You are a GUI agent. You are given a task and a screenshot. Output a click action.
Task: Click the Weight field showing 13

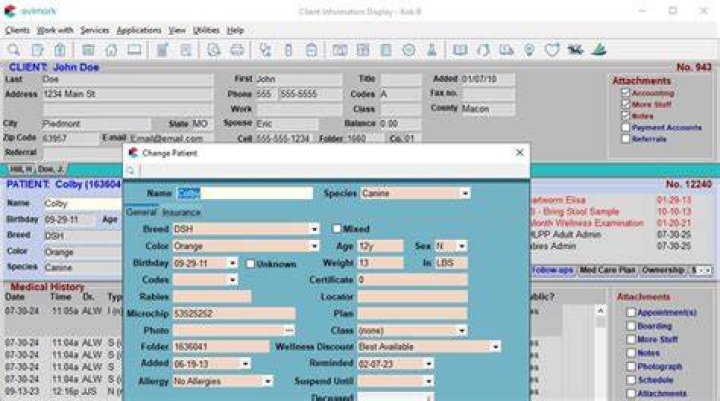point(380,263)
